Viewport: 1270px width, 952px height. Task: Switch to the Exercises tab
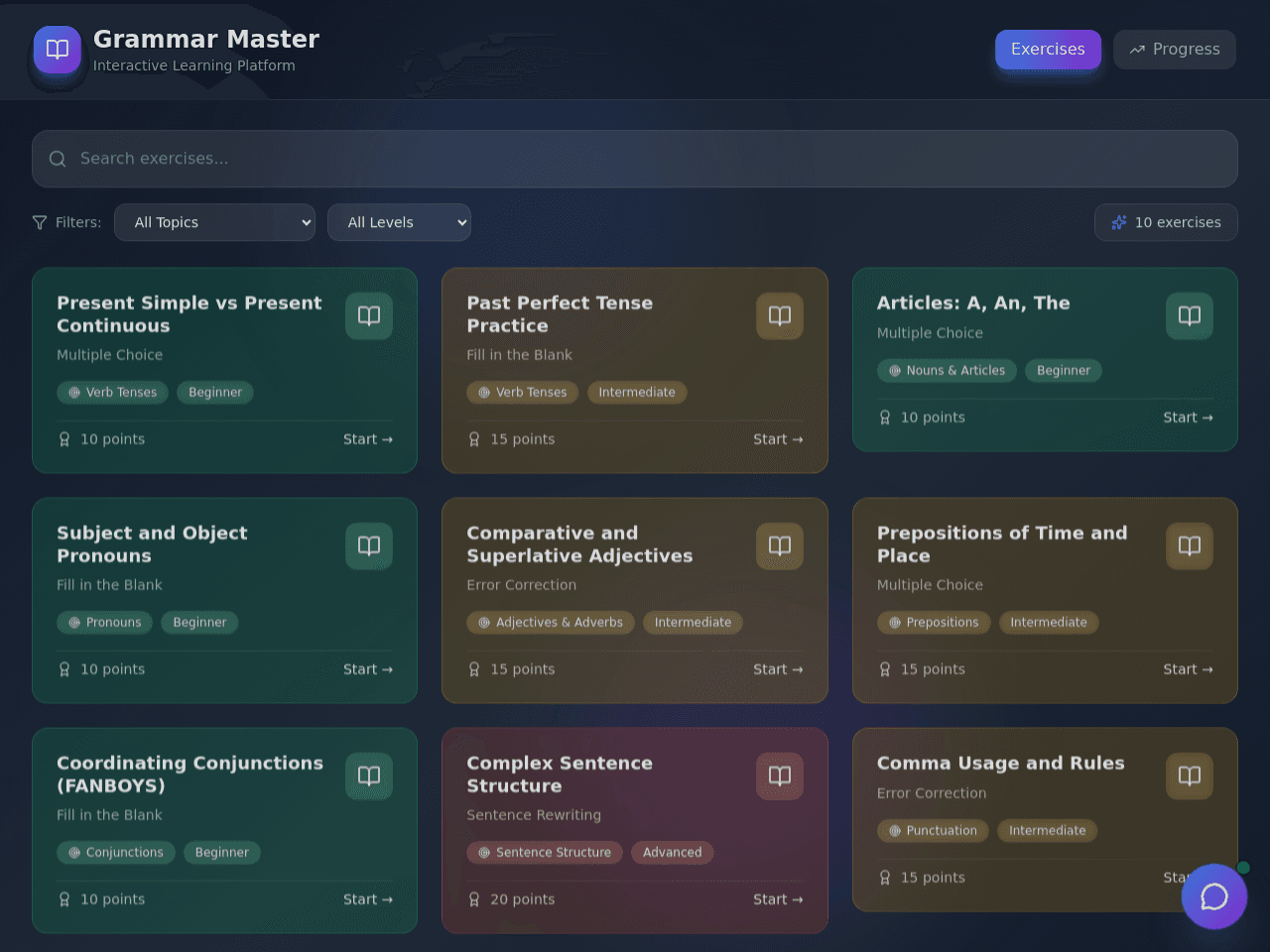click(x=1048, y=50)
